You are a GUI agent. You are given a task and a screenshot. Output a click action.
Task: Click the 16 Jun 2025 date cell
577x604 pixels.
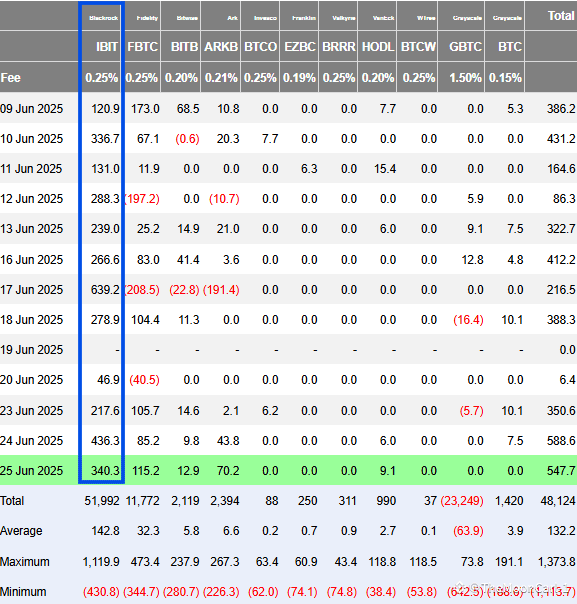(32, 260)
